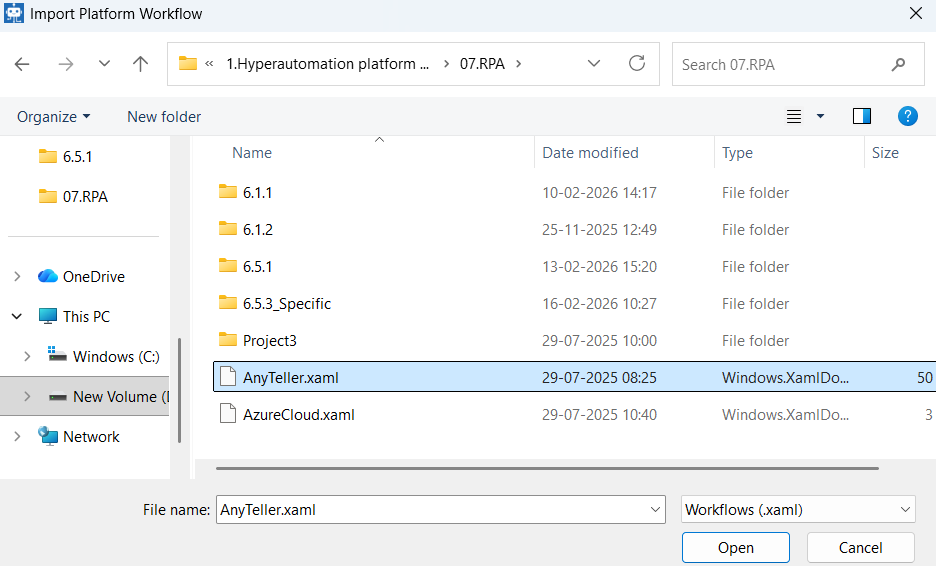Open the view options dropdown arrow

click(x=821, y=116)
